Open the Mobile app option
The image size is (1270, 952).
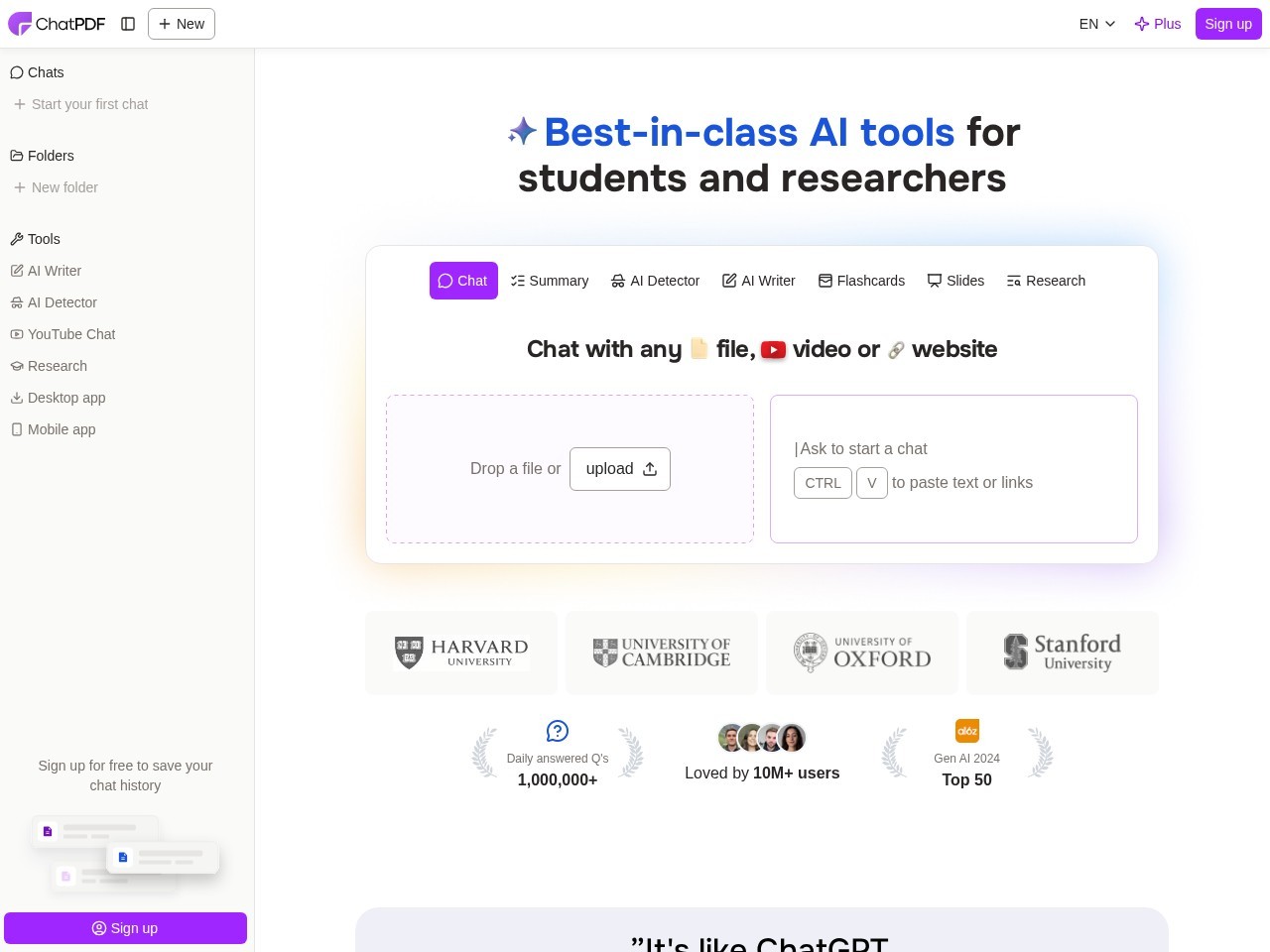[61, 429]
